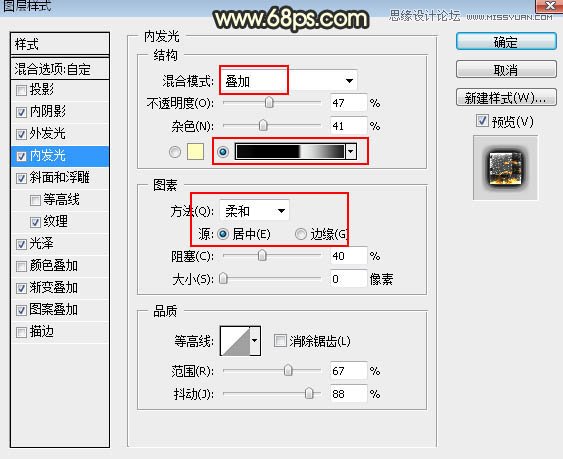The width and height of the screenshot is (563, 459).
Task: Open the 外发光 style settings
Action: (x=48, y=134)
